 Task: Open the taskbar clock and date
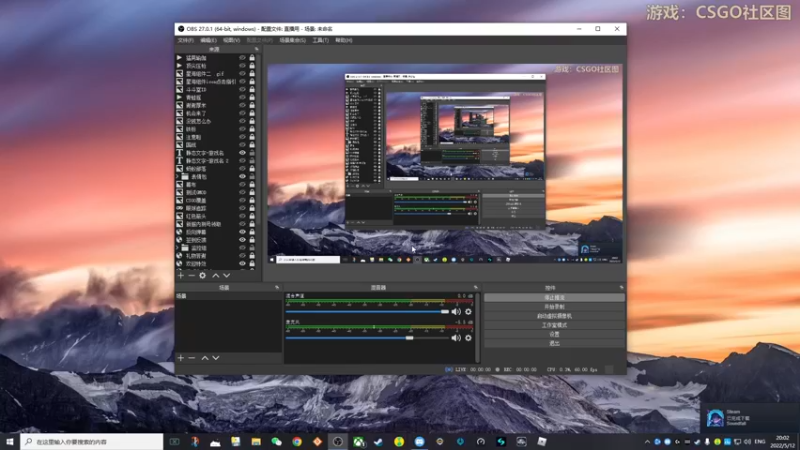pyautogui.click(x=782, y=441)
